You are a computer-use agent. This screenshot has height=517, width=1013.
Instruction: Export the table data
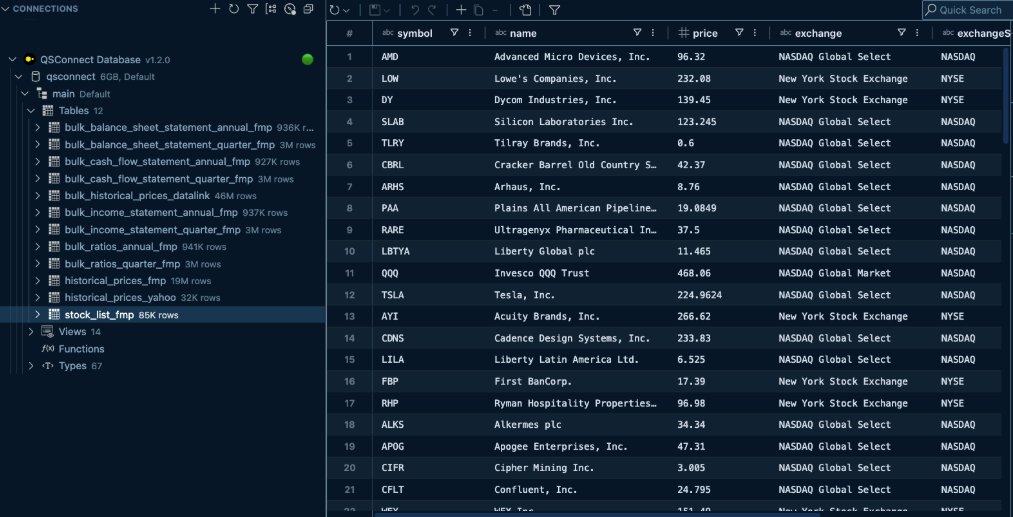(525, 10)
